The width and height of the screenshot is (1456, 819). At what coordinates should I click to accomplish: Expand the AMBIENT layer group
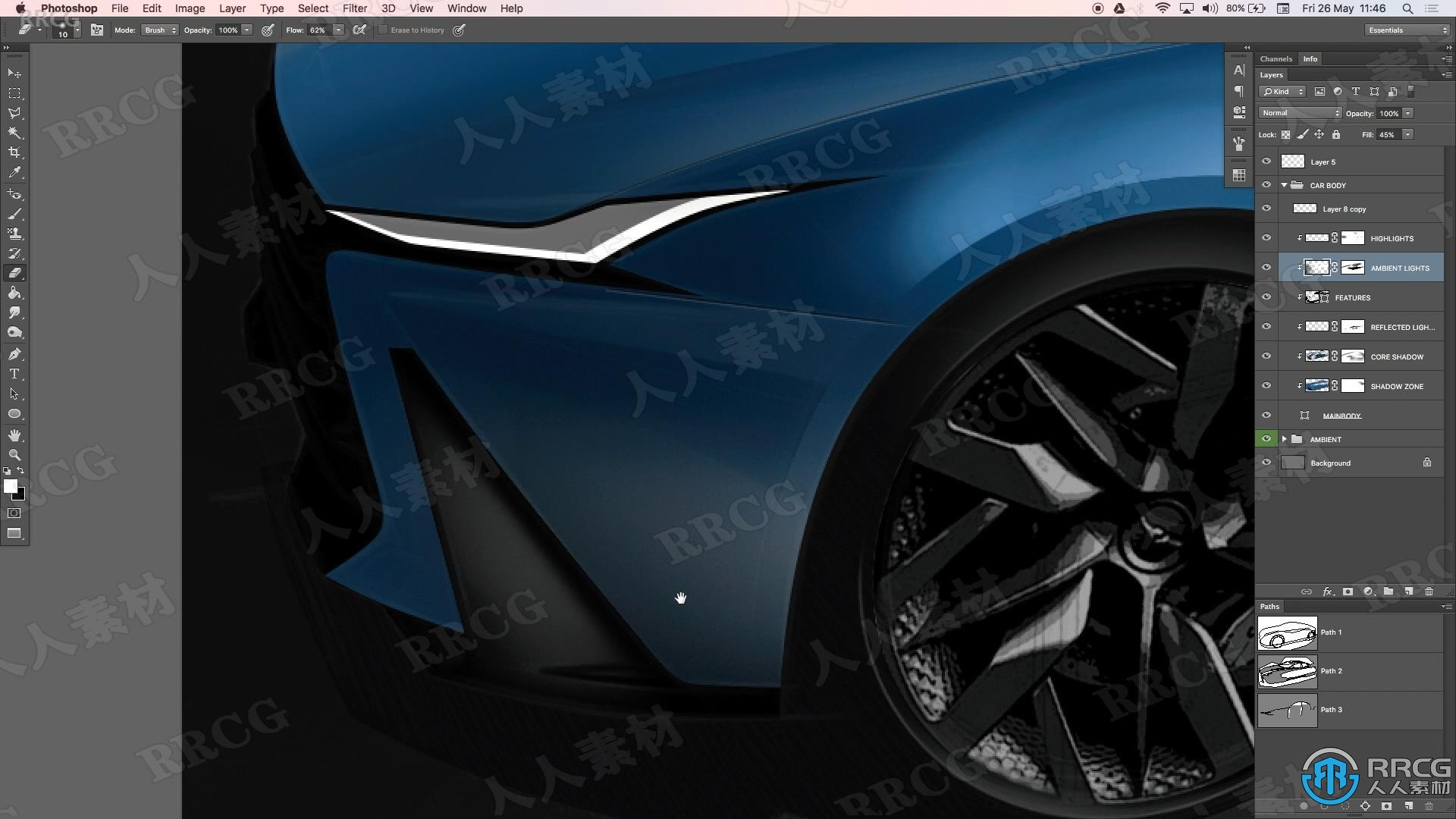point(1285,438)
